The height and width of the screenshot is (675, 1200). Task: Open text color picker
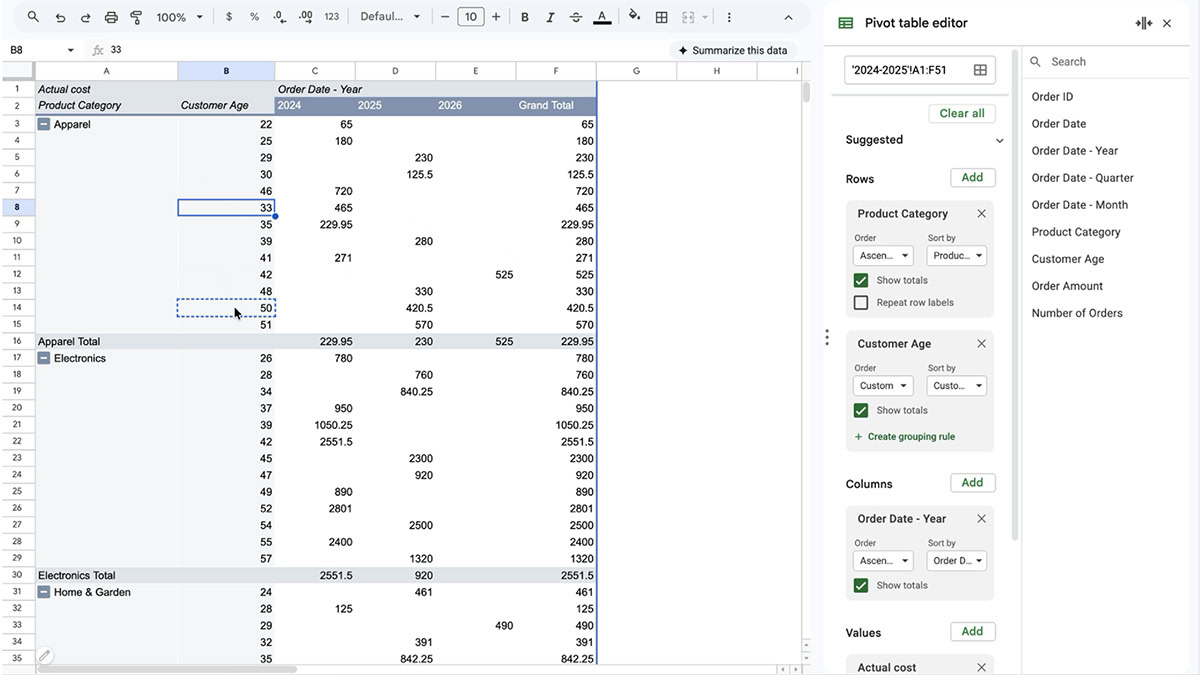[601, 17]
